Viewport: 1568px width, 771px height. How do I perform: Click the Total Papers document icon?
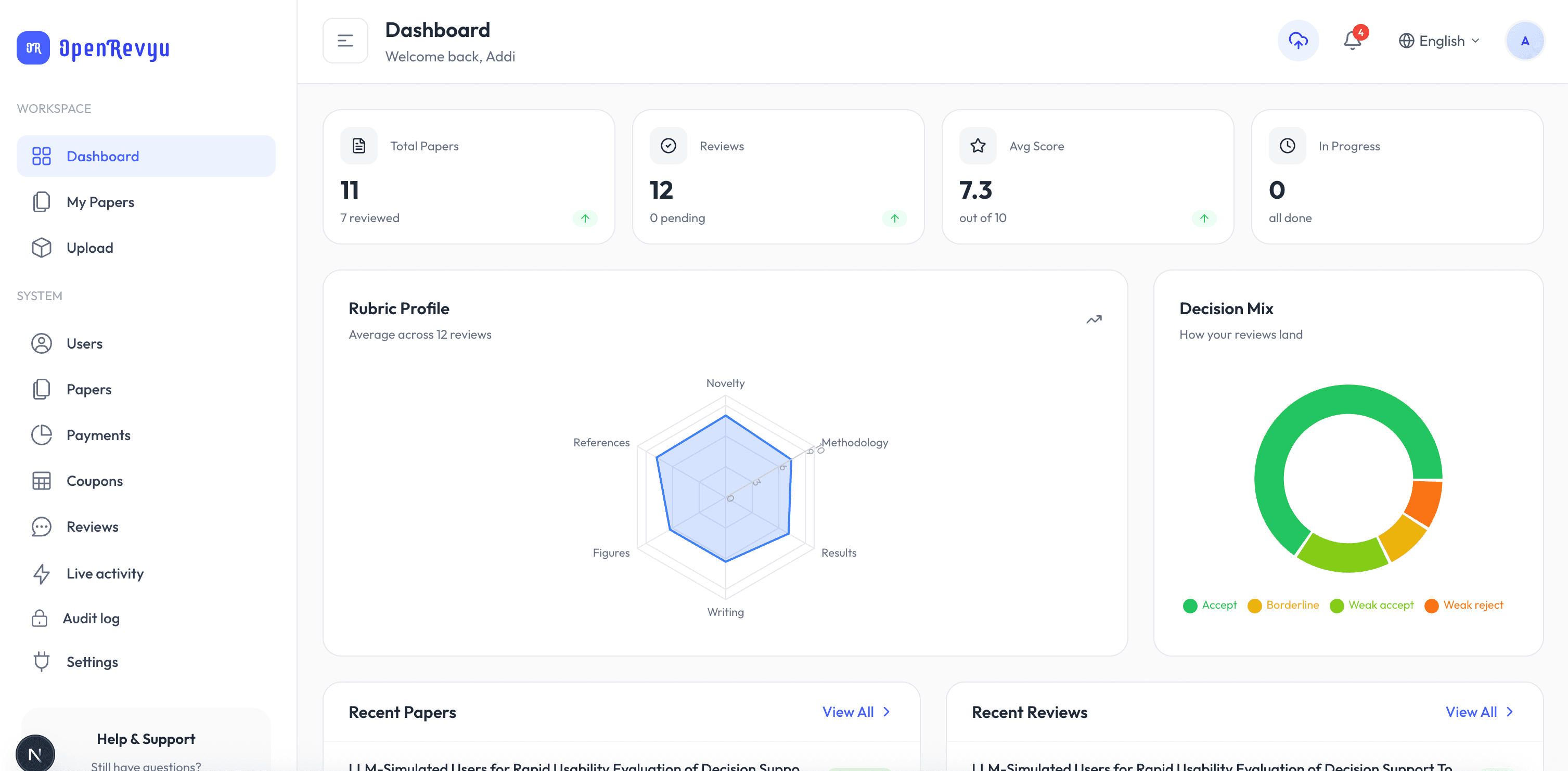(x=358, y=146)
